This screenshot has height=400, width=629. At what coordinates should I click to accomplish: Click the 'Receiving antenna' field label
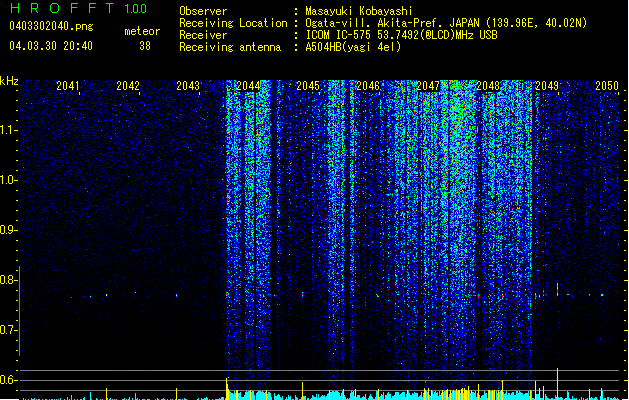point(230,47)
